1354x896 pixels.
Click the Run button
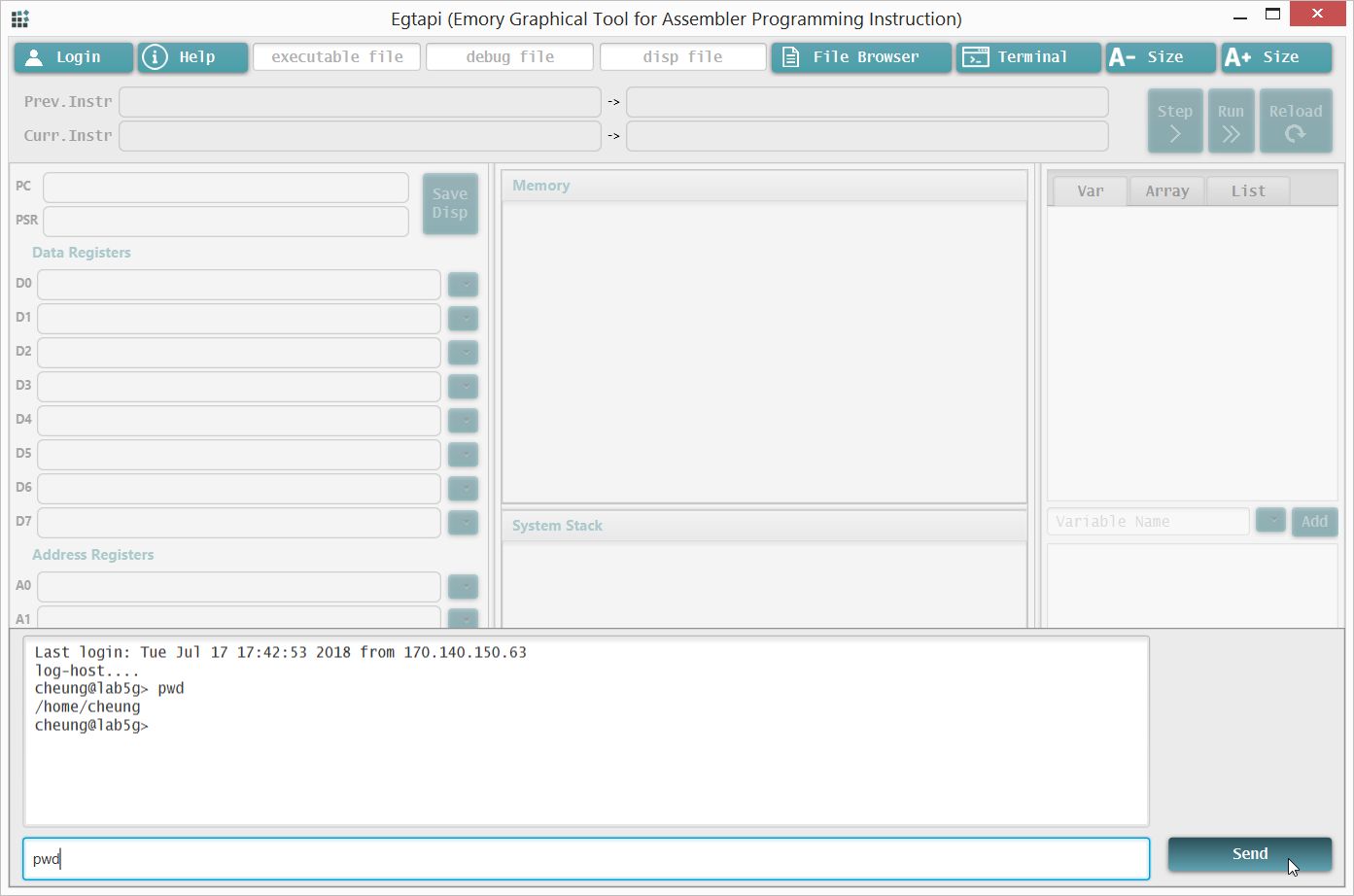(1231, 121)
